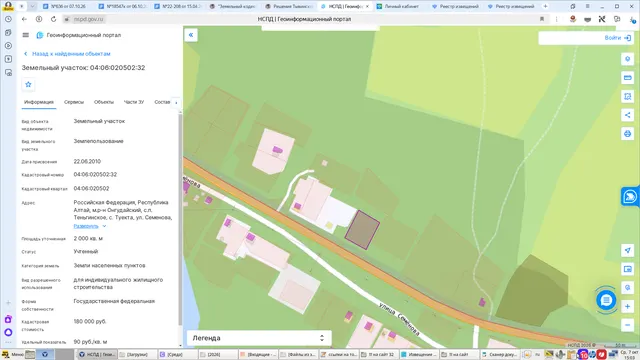
Task: Go back via Назад к найденным объектам
Action: click(x=67, y=54)
